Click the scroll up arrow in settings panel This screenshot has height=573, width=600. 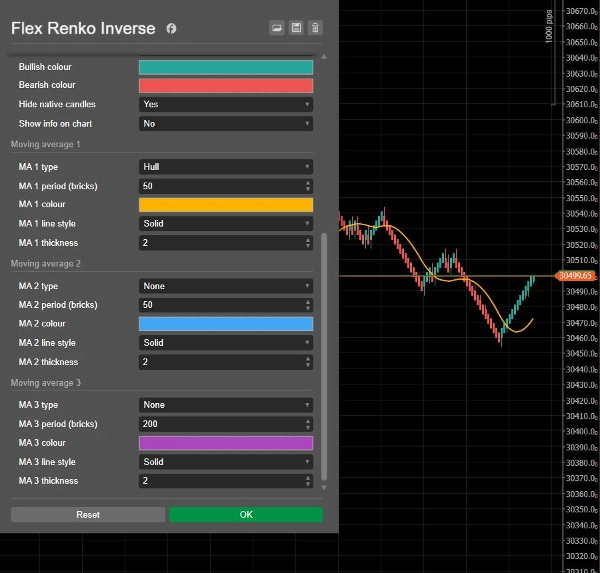click(x=324, y=57)
